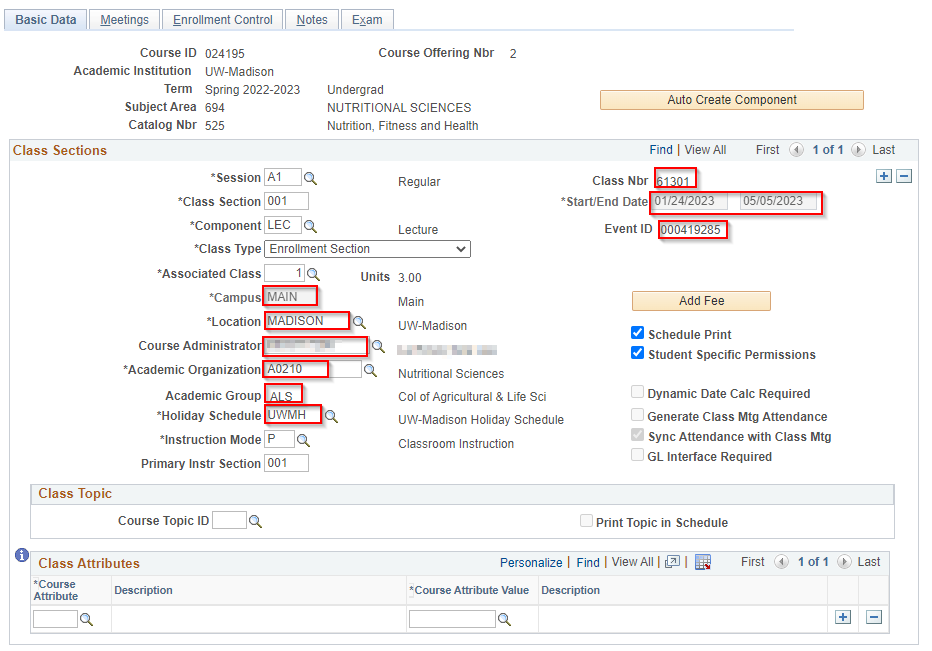Open the Associated Class lookup magnifier
932x651 pixels.
click(x=313, y=274)
